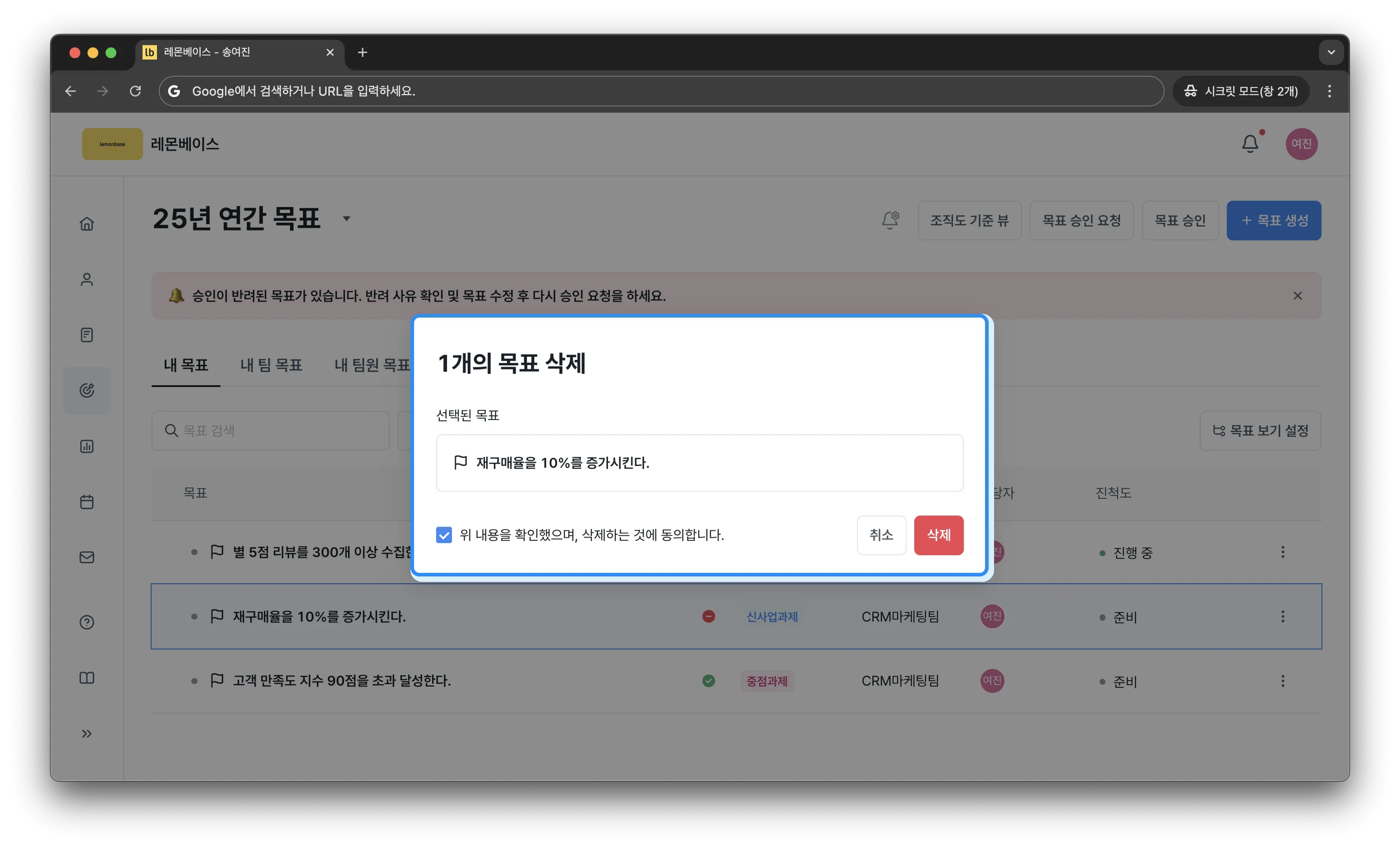Viewport: 1400px width, 848px height.
Task: Open the home icon in sidebar
Action: click(x=86, y=223)
